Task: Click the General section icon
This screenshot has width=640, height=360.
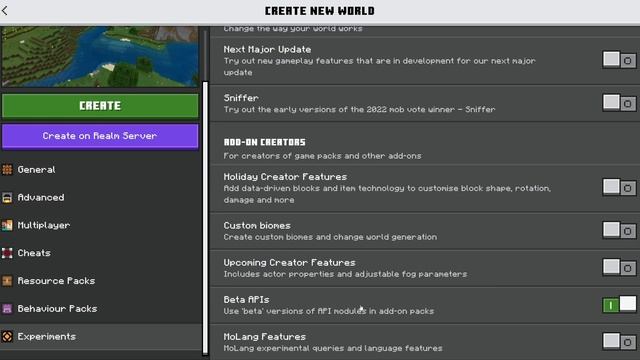Action: (x=7, y=169)
